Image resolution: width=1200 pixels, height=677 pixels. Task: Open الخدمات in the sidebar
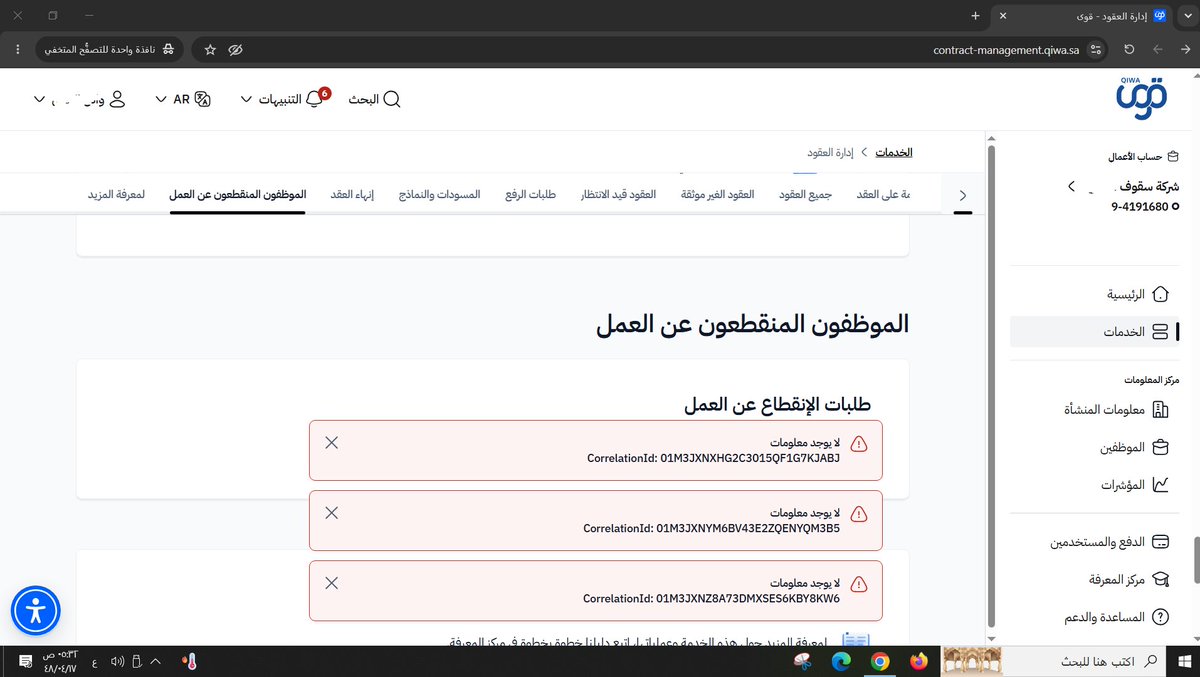(x=1094, y=331)
